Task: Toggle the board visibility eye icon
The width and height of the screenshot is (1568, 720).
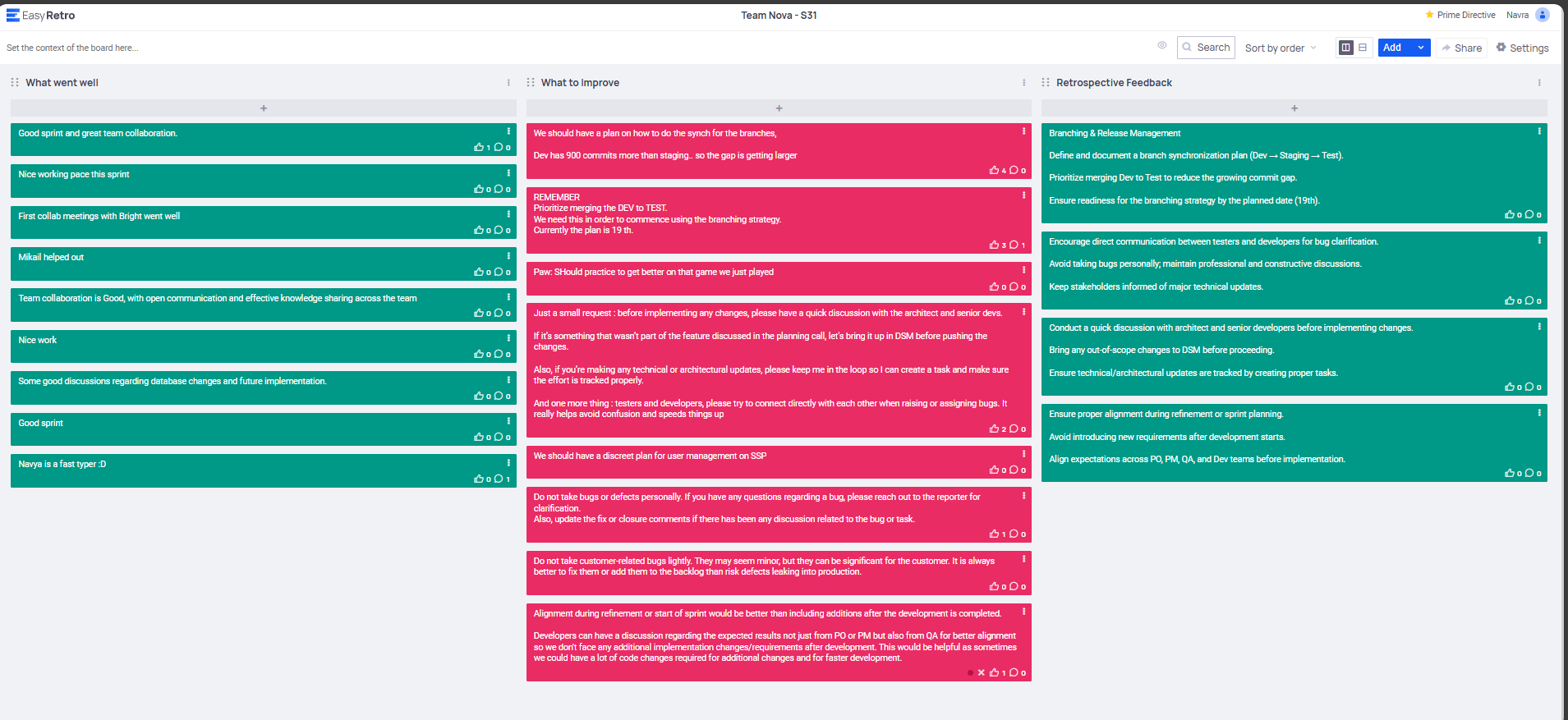Action: tap(1161, 45)
